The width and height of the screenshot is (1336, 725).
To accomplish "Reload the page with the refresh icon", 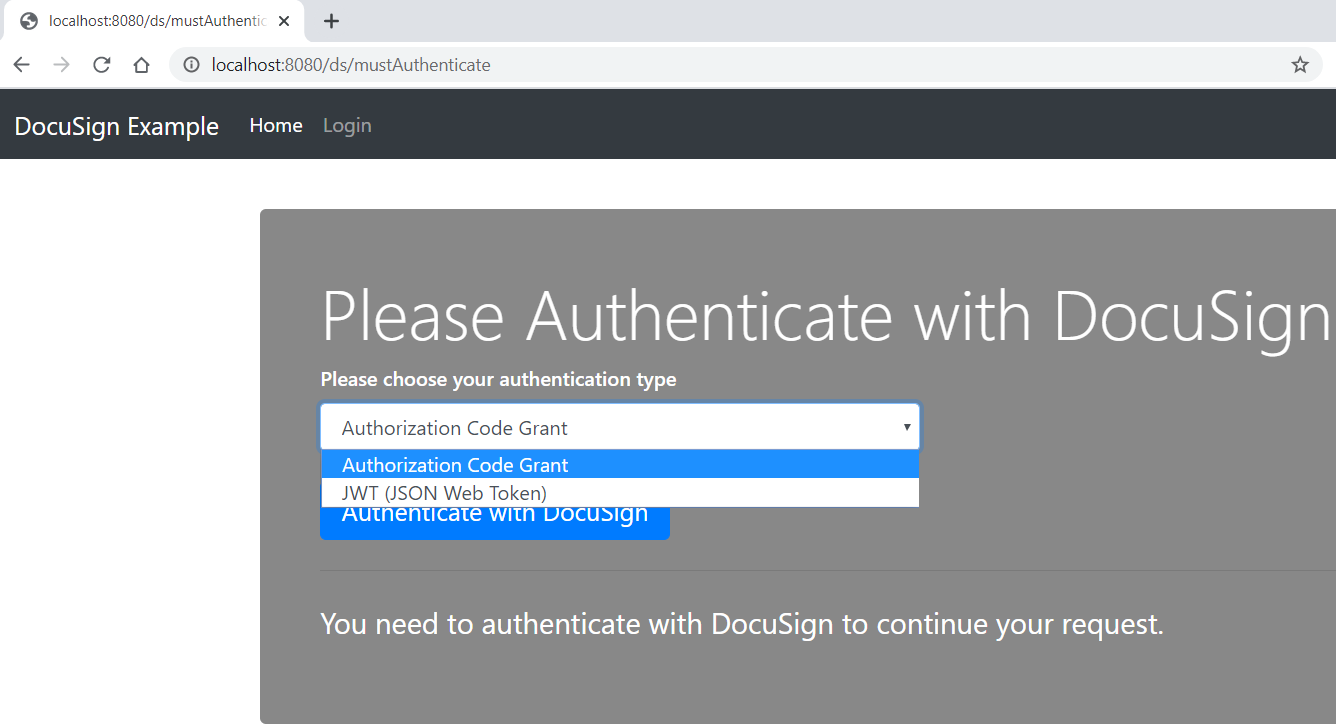I will pyautogui.click(x=101, y=64).
